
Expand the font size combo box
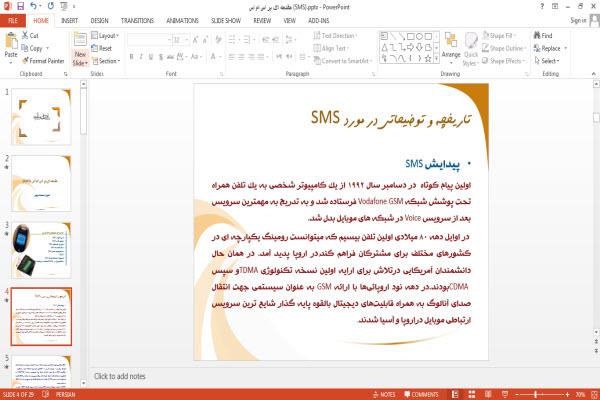186,40
